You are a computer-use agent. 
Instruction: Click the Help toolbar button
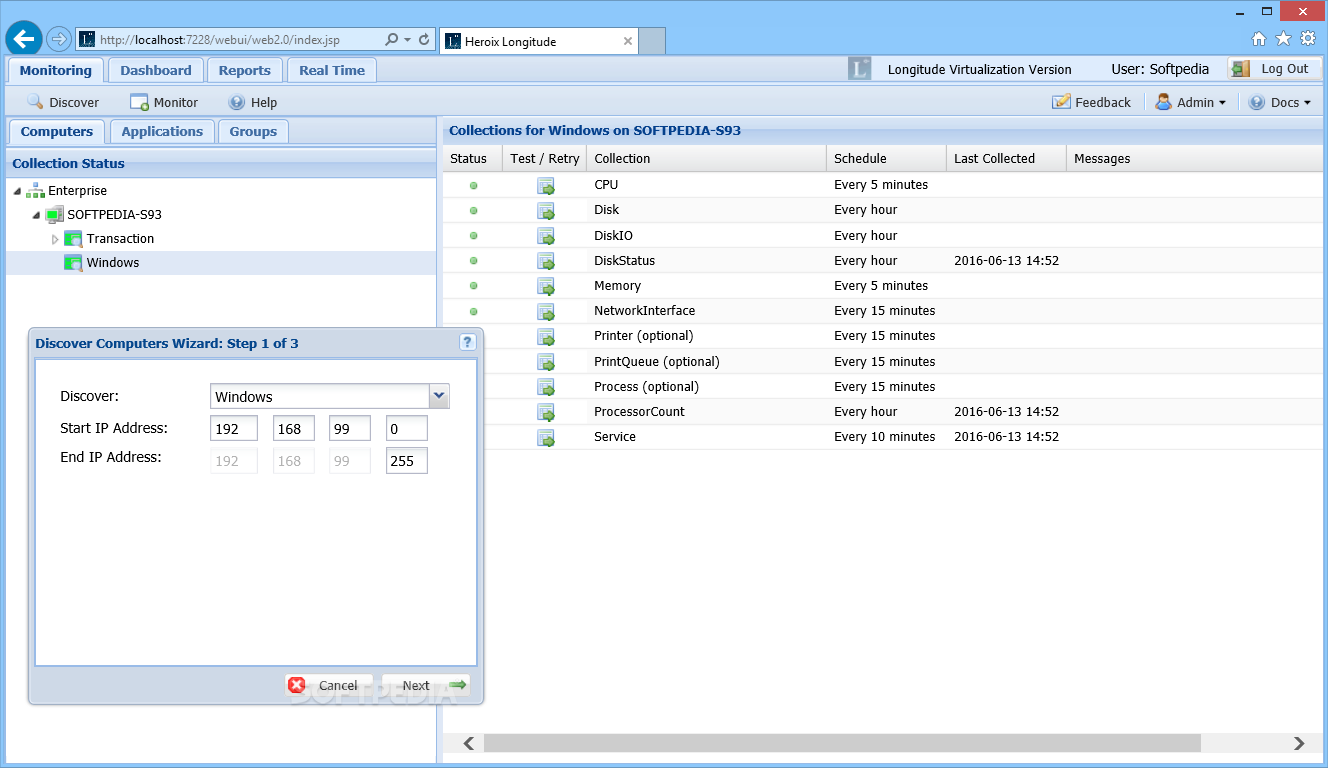point(253,102)
